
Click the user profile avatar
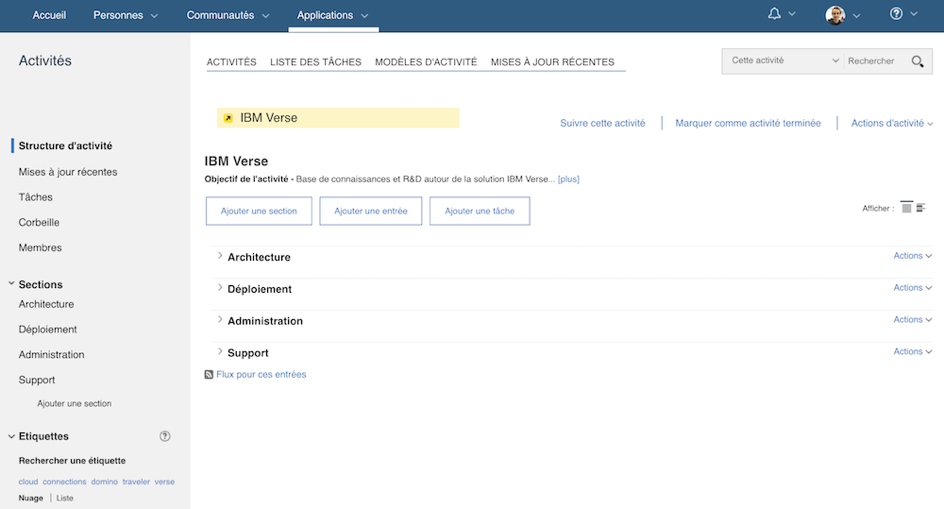(x=835, y=15)
